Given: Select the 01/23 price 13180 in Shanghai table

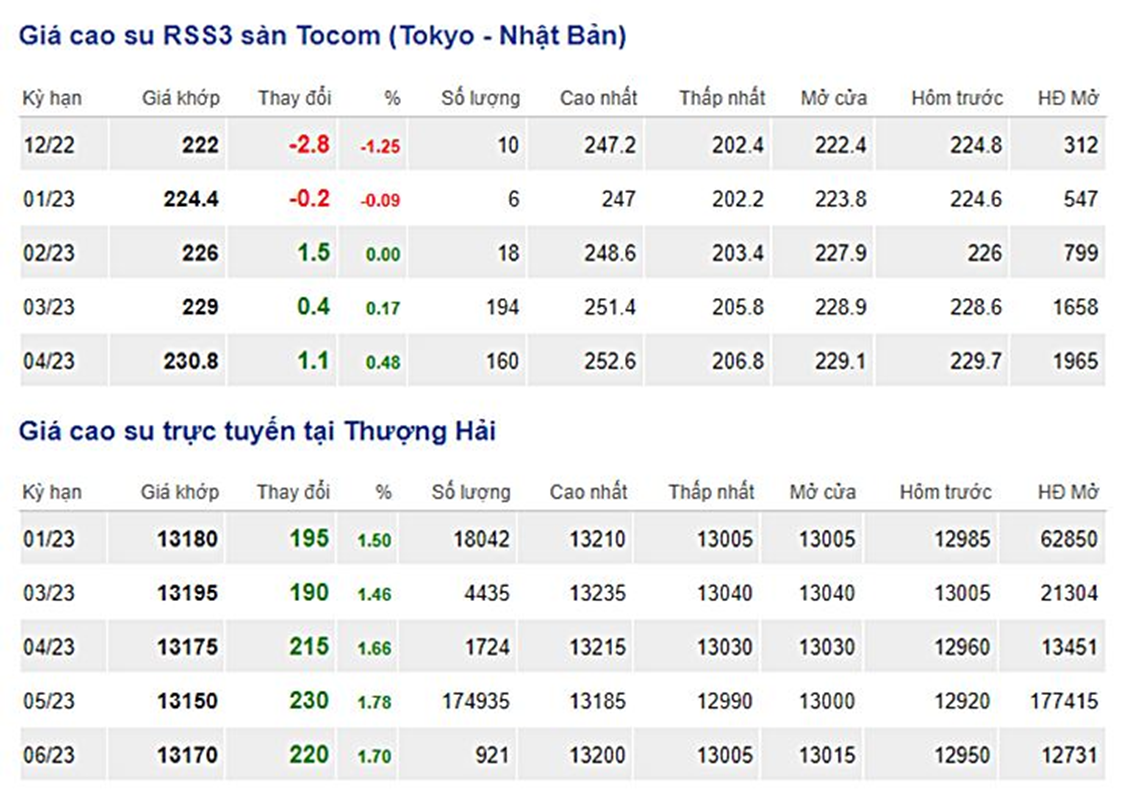Looking at the screenshot, I should coord(187,539).
